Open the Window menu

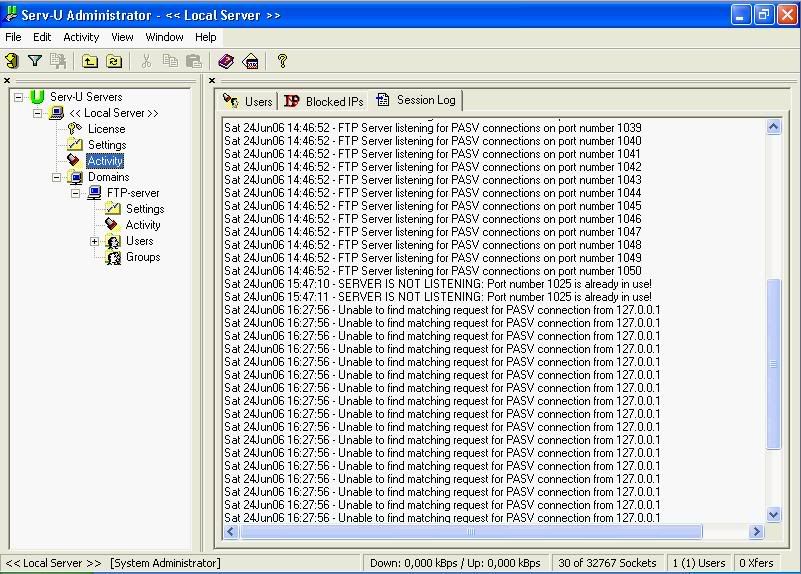(x=164, y=37)
